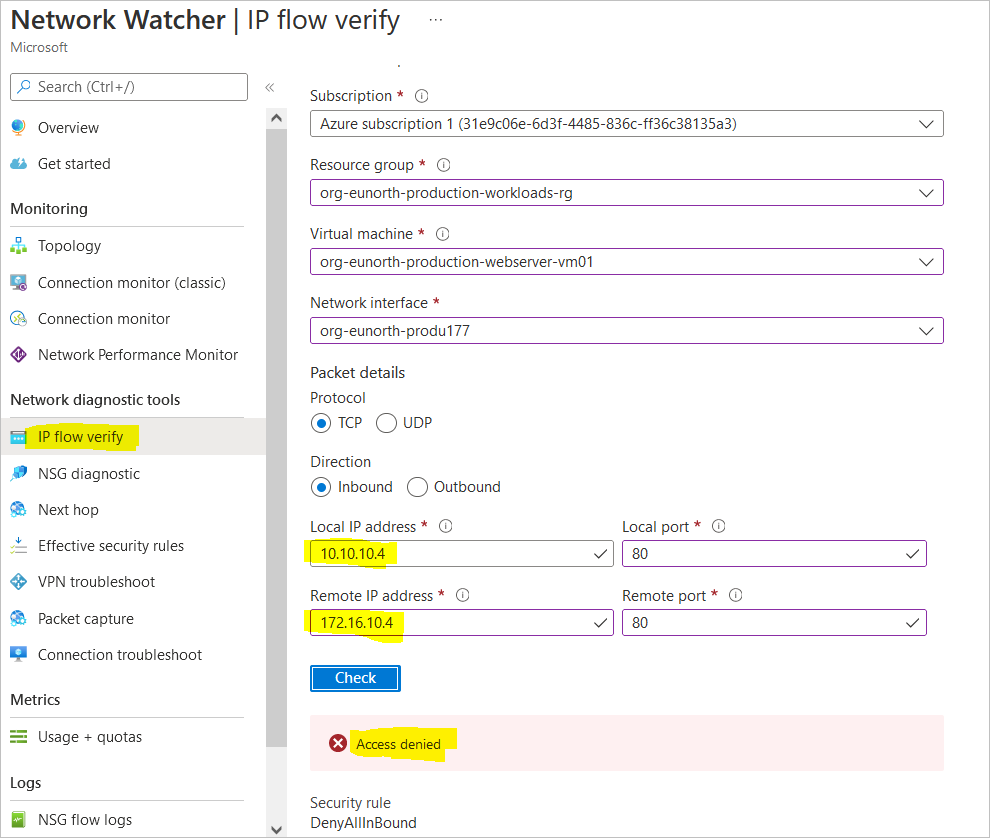Open the Subscription dropdown
The height and width of the screenshot is (838, 990).
tap(626, 124)
